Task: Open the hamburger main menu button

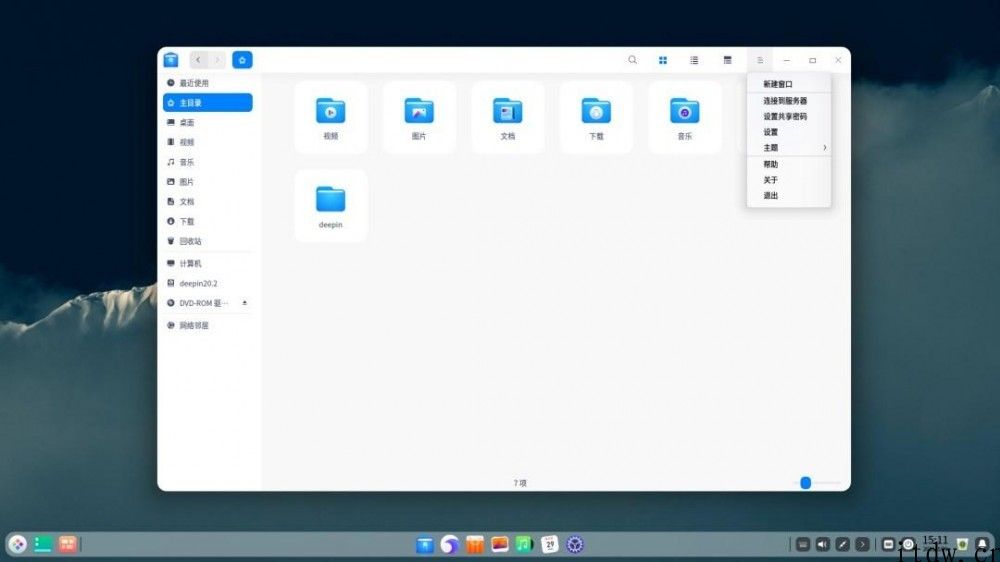Action: point(760,60)
